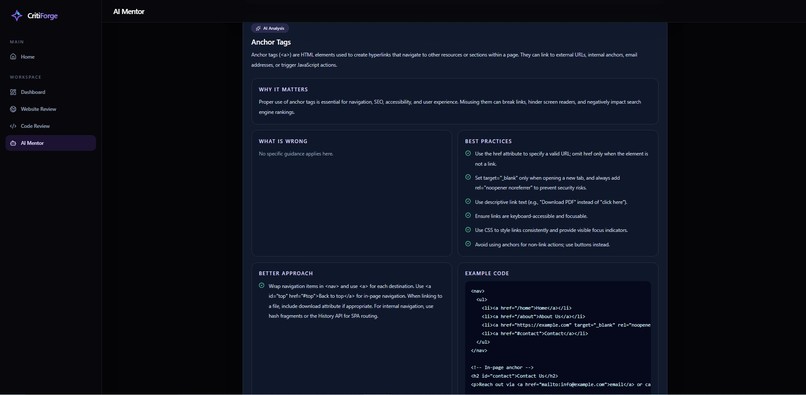Viewport: 806px width, 395px height.
Task: Click the AI Analysis badge icon
Action: 258,28
